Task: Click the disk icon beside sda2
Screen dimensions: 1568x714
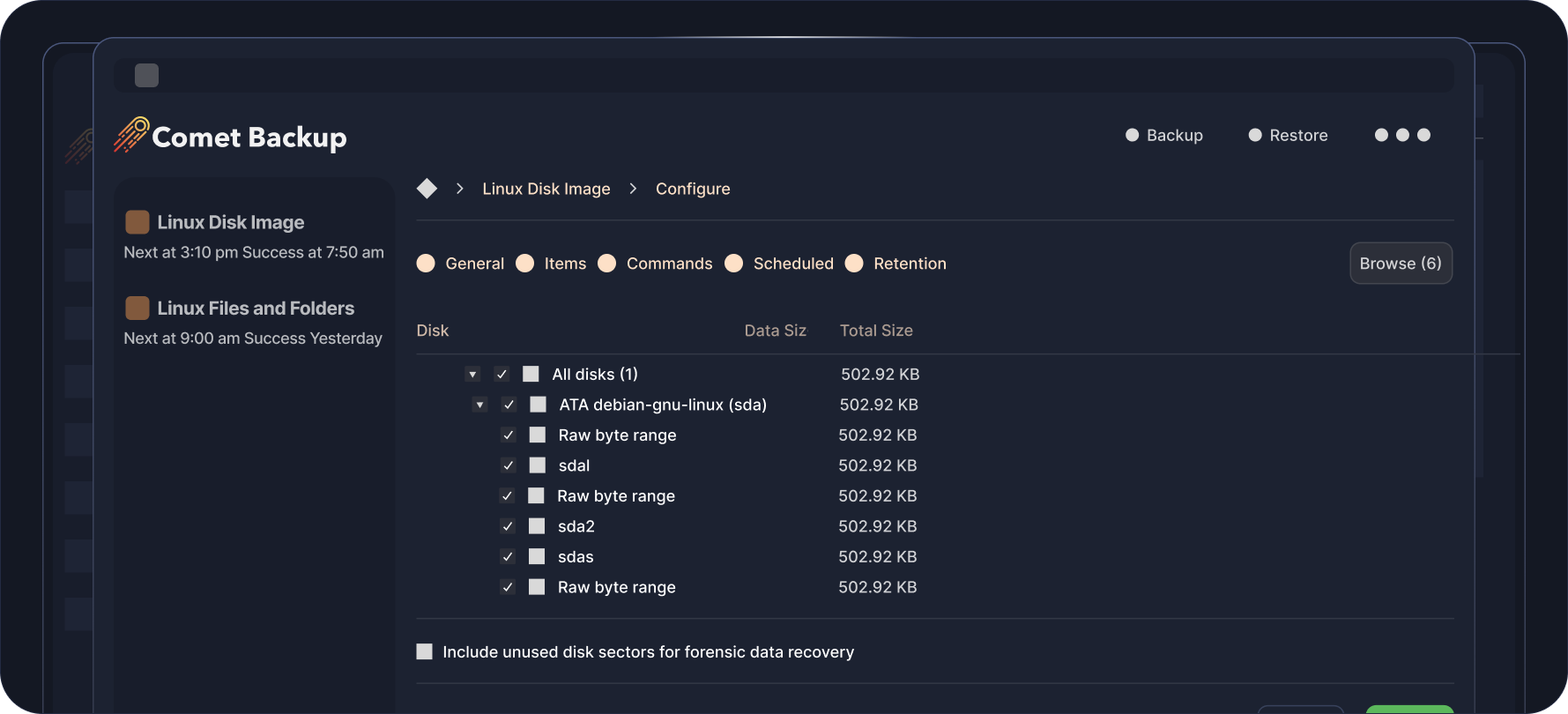Action: [537, 526]
